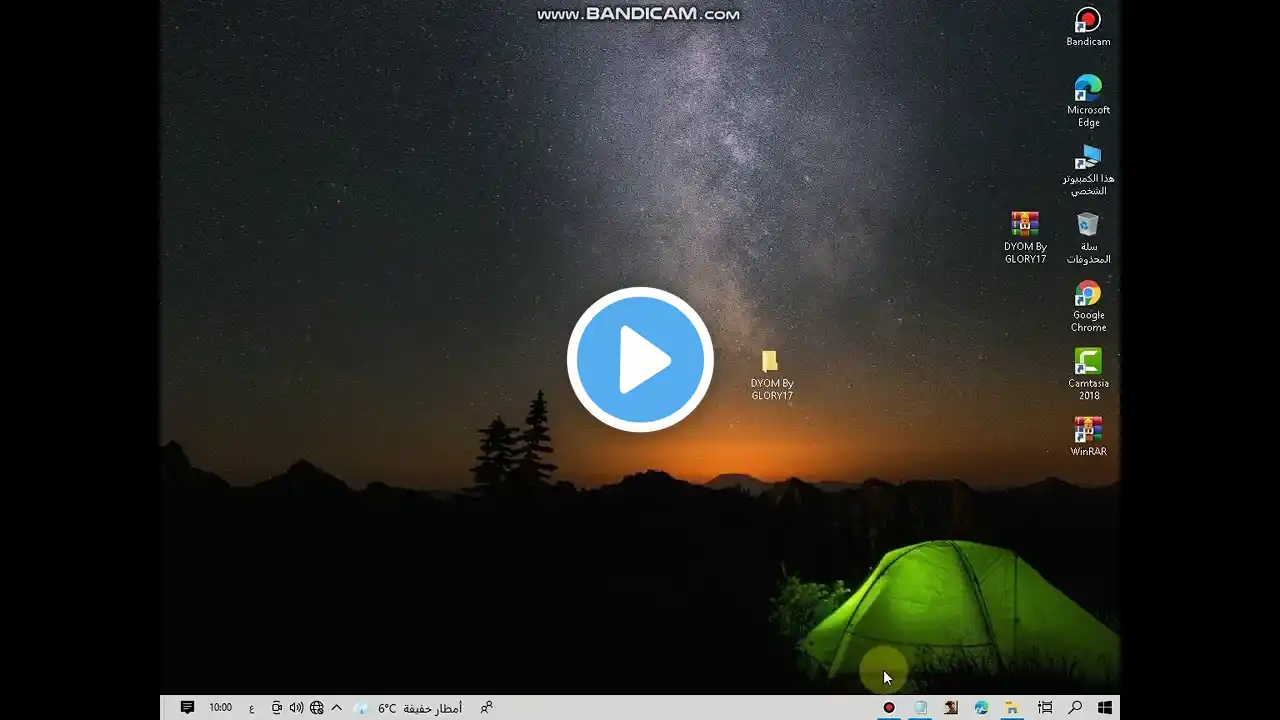Click the Bandicam recording icon in taskbar
Image resolution: width=1280 pixels, height=720 pixels.
tap(889, 708)
